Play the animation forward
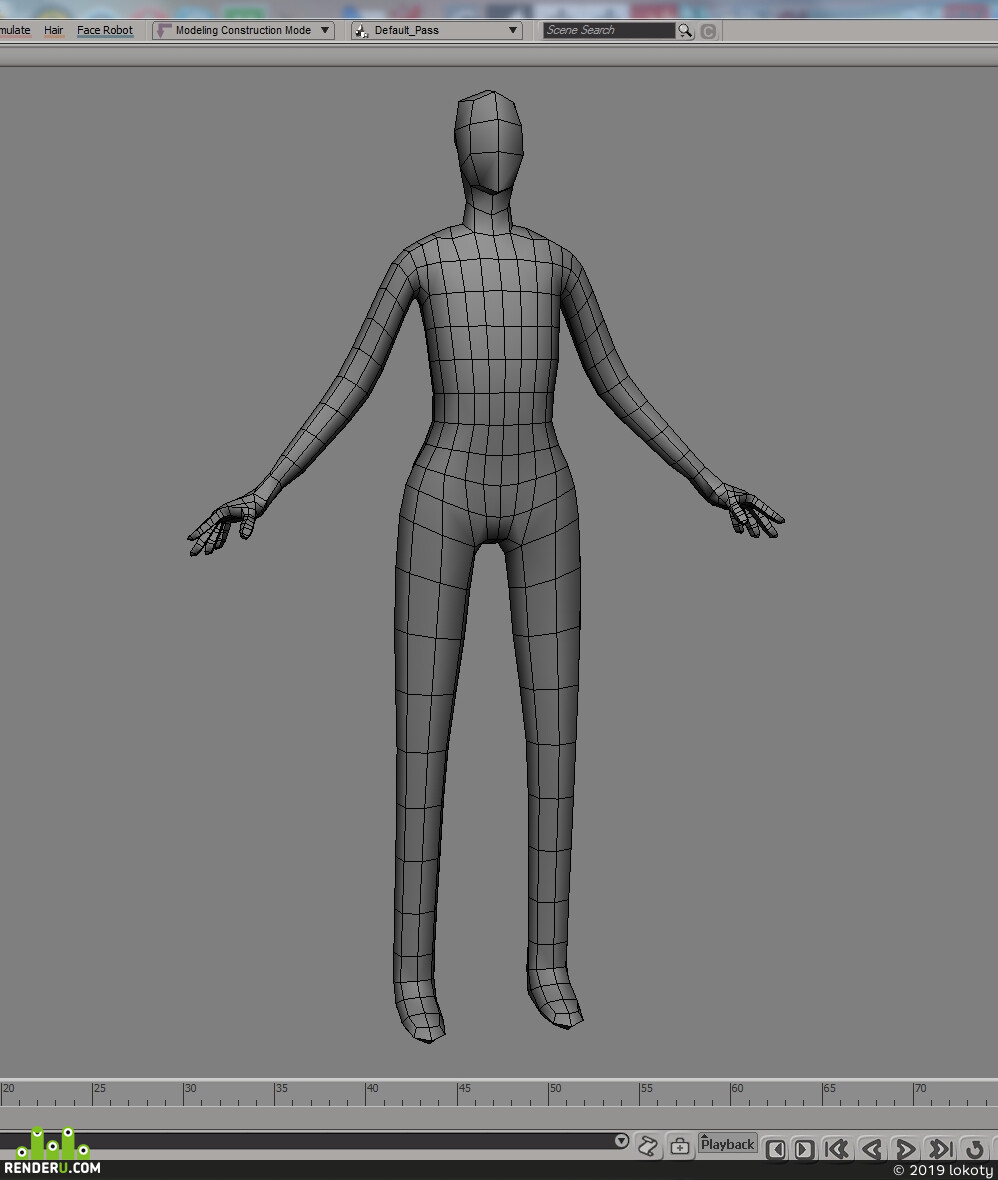The image size is (998, 1180). pos(905,1149)
